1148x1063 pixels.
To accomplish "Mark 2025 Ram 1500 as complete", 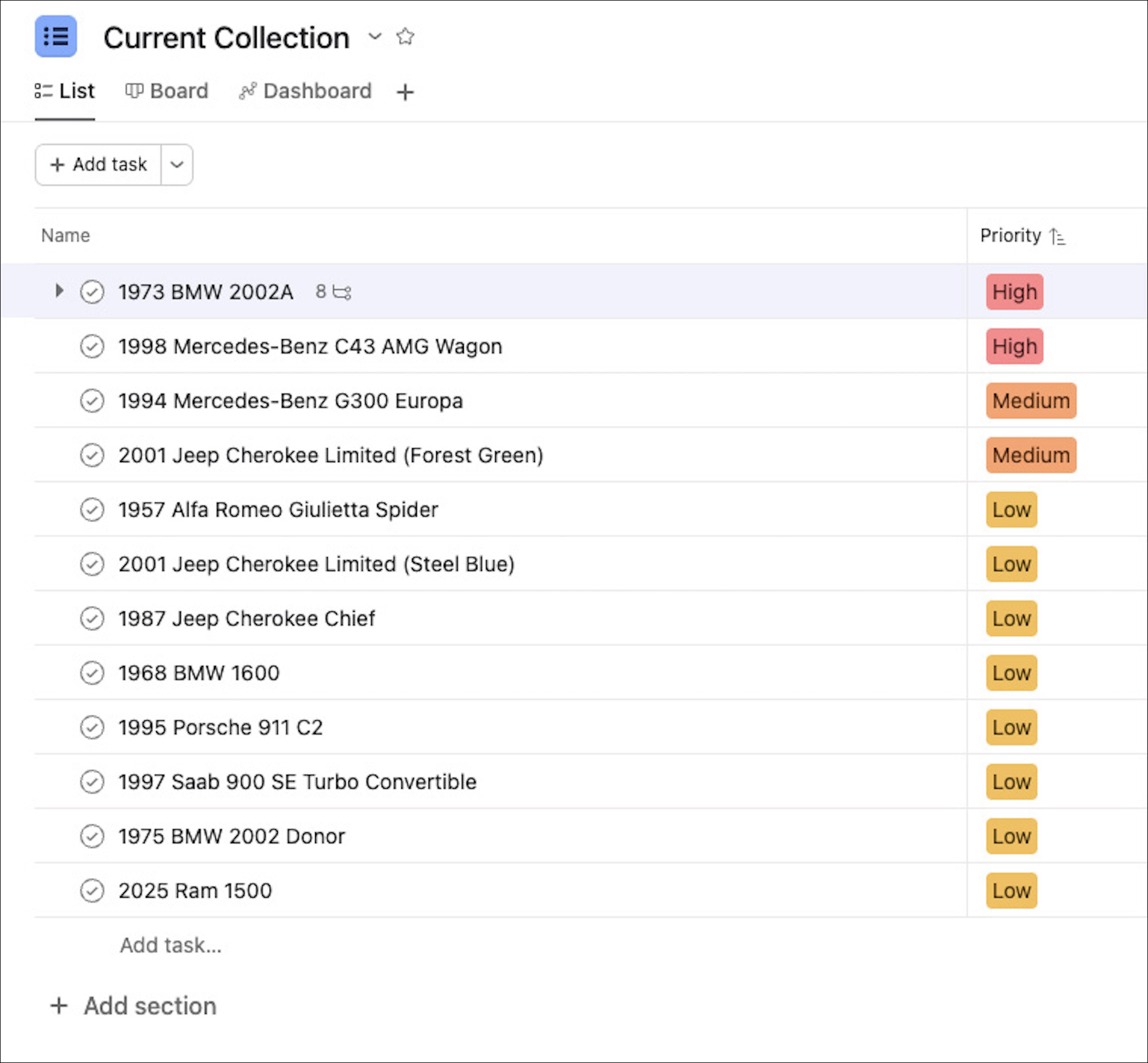I will (92, 890).
